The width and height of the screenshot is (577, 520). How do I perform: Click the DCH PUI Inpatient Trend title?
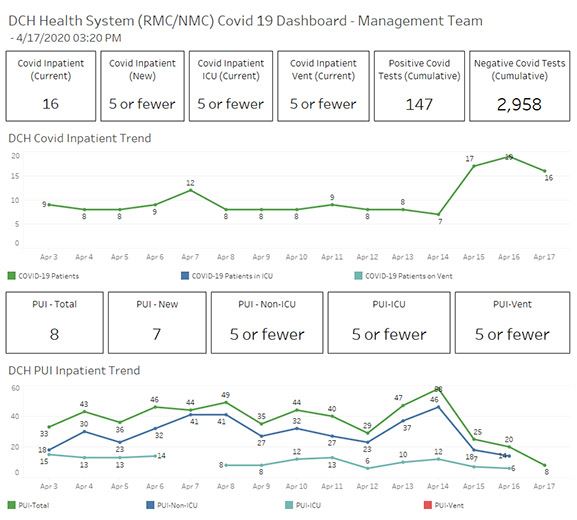(74, 371)
